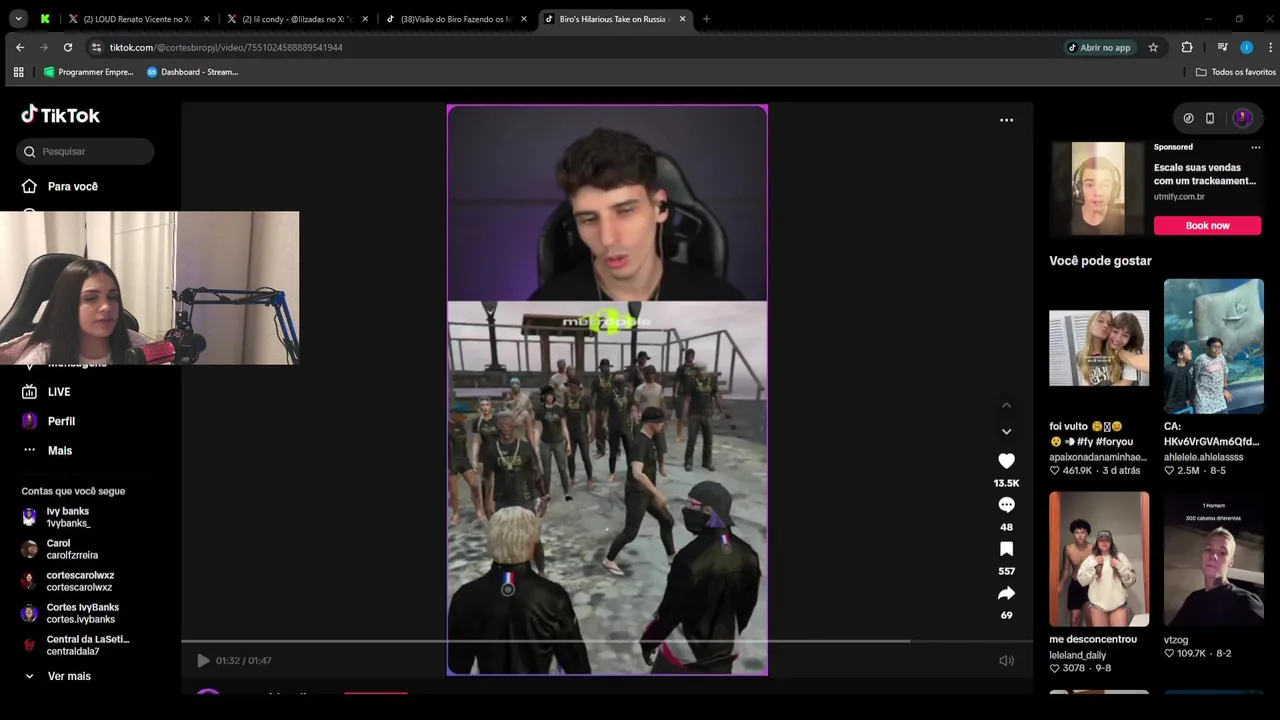This screenshot has height=720, width=1280.
Task: Open followed account Ivy banks
Action: point(68,517)
